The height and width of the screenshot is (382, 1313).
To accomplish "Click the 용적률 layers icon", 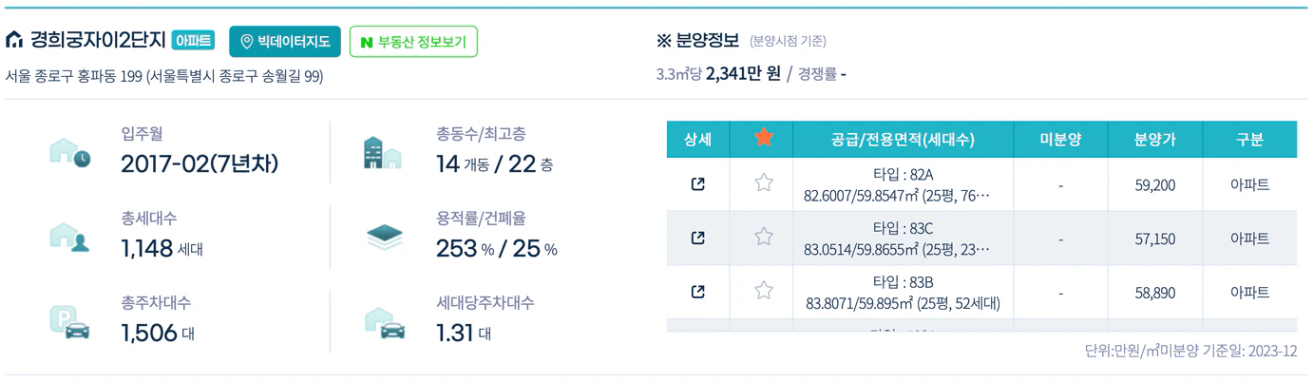I will click(x=384, y=236).
